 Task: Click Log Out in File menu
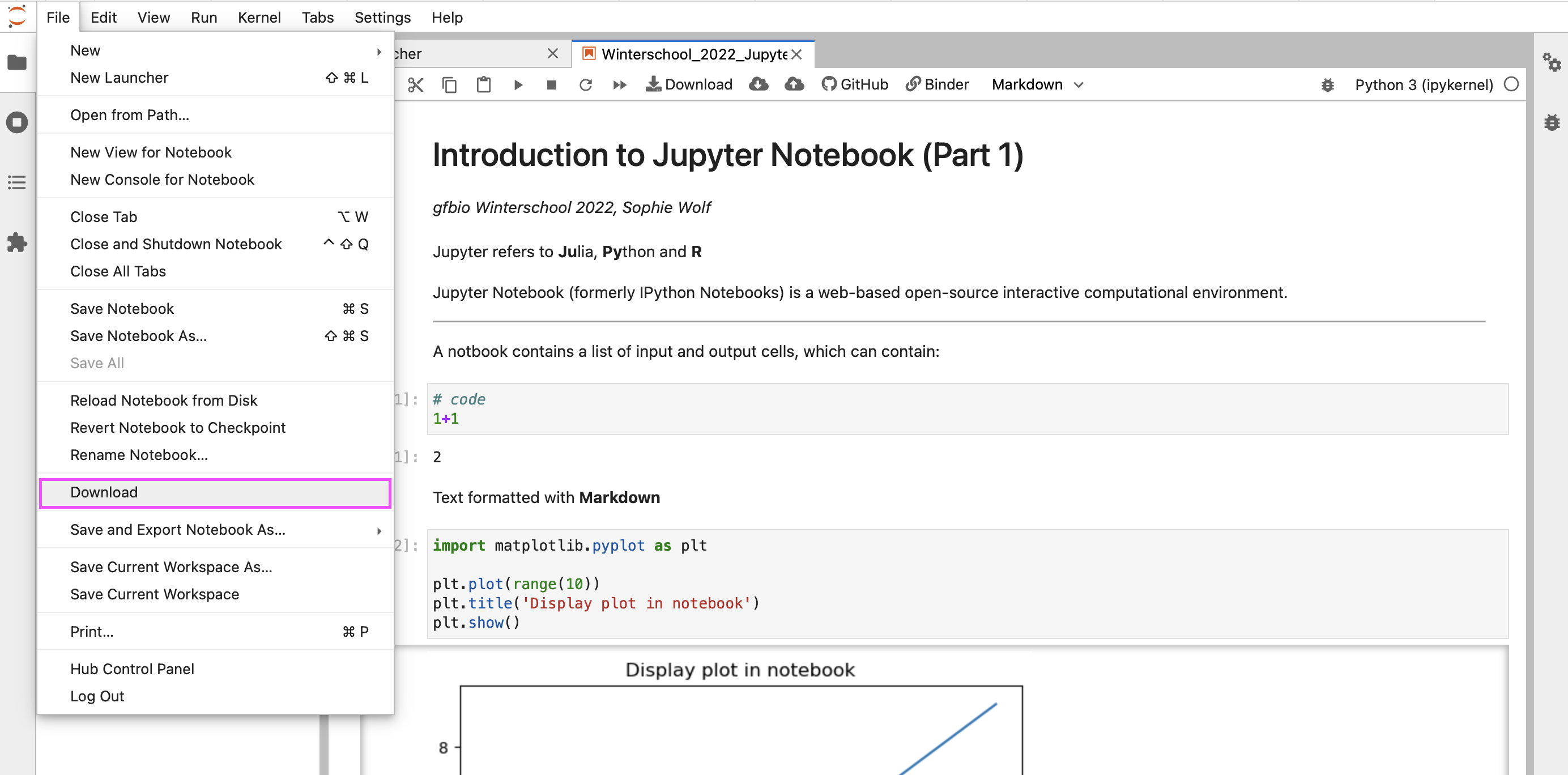(215, 696)
